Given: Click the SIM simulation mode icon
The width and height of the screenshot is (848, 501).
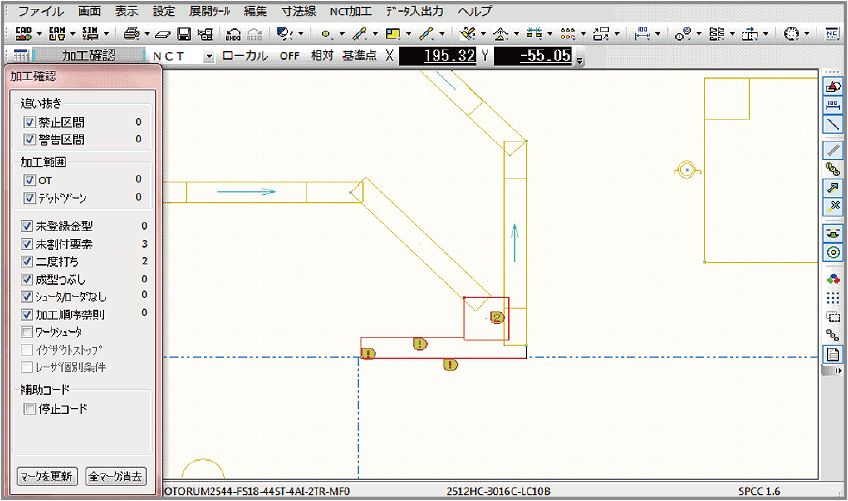Looking at the screenshot, I should tap(90, 34).
